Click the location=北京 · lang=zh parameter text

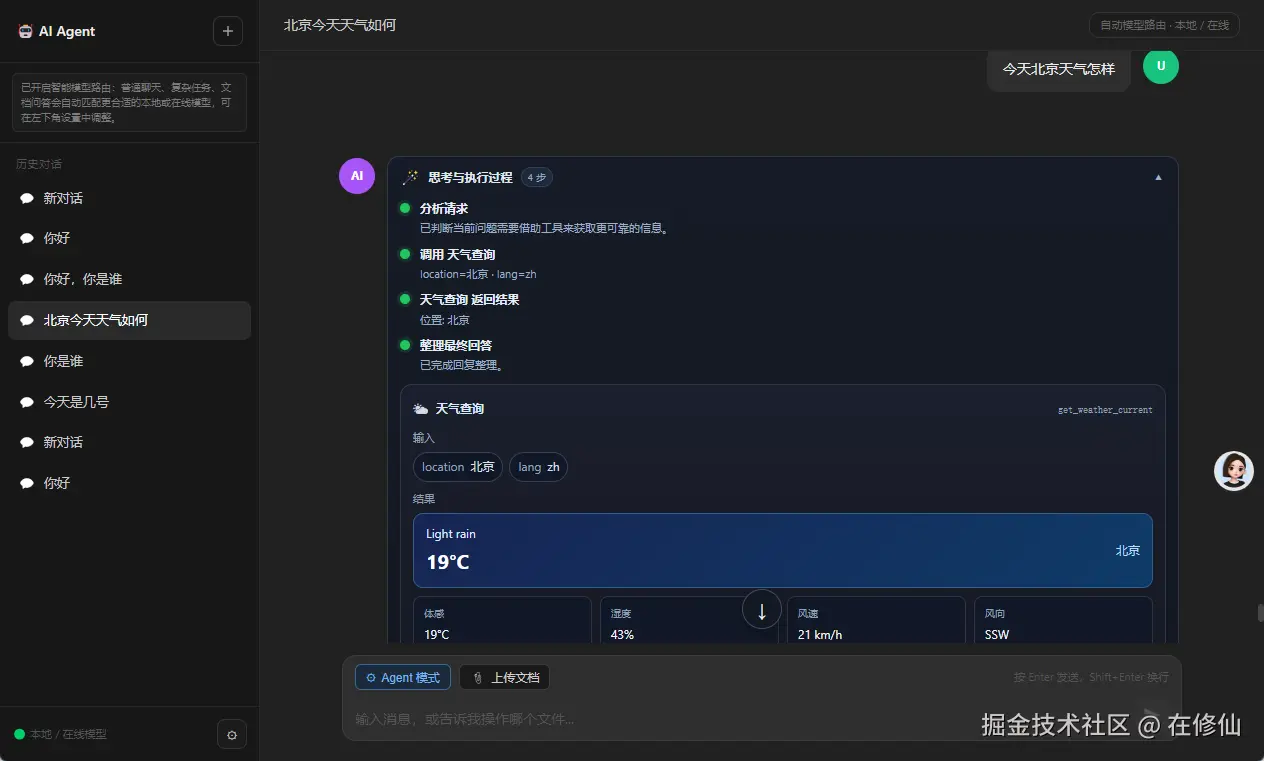tap(478, 274)
